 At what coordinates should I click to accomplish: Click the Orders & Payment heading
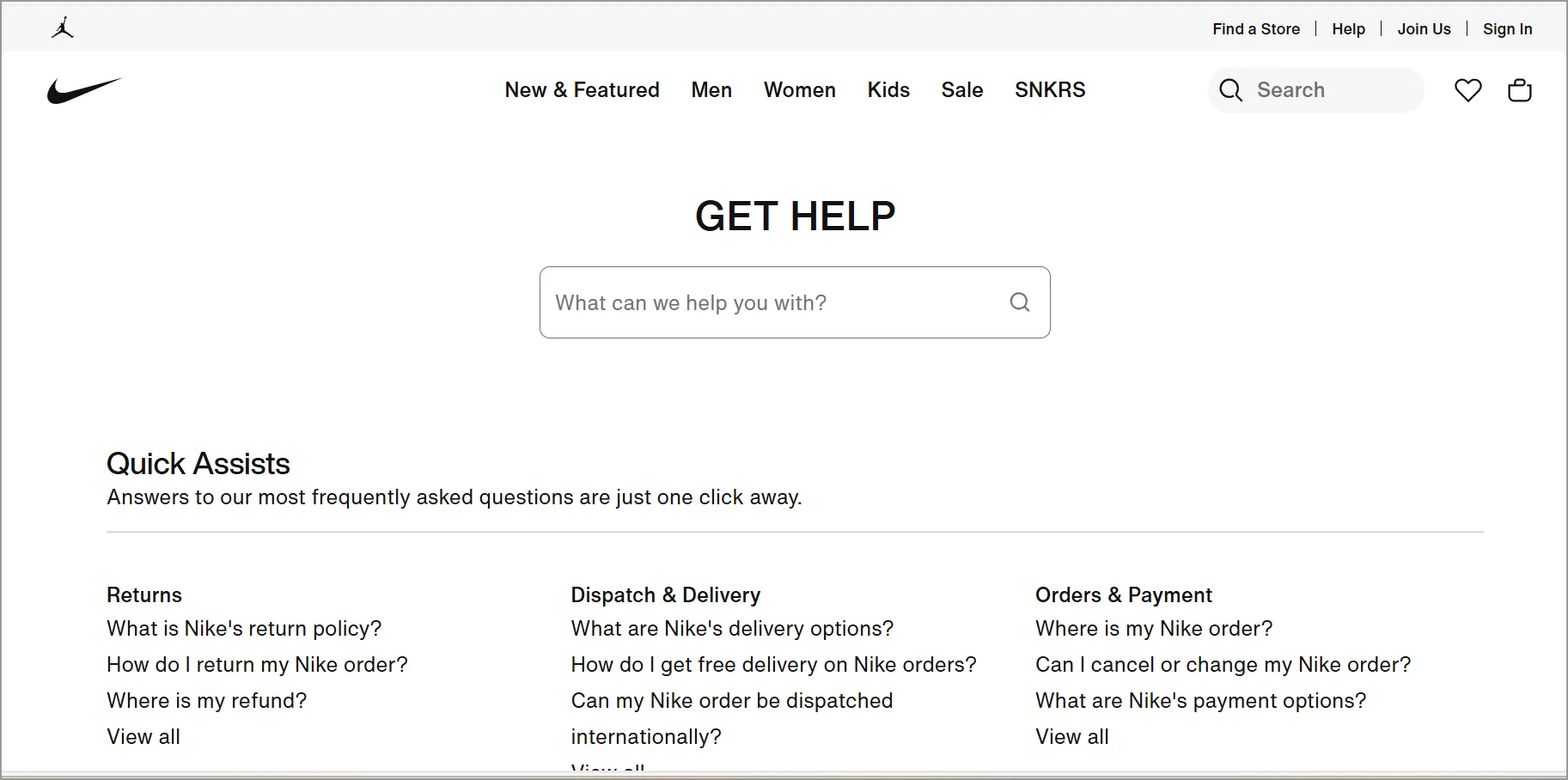click(x=1124, y=595)
